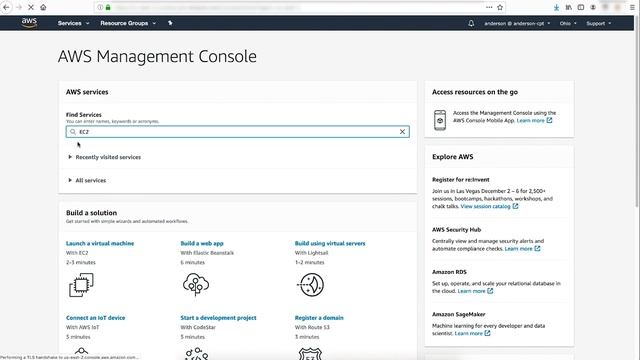This screenshot has width=640, height=360.
Task: Click the Route 53 shield icon
Action: pyautogui.click(x=310, y=353)
